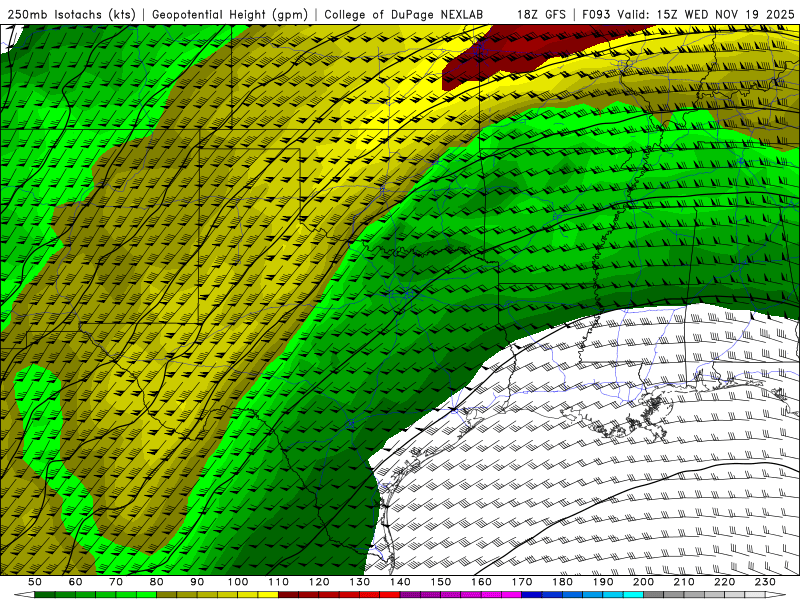800x600 pixels.
Task: Click the "50" value on the color scale
Action: [x=35, y=582]
